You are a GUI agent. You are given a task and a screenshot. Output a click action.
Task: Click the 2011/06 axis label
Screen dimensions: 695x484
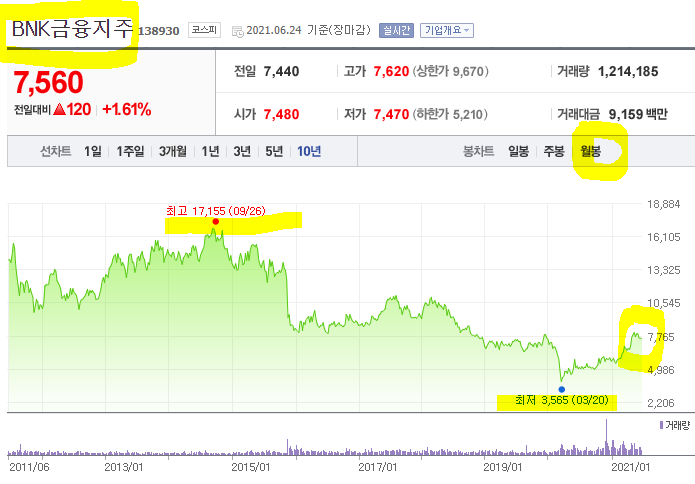29,467
